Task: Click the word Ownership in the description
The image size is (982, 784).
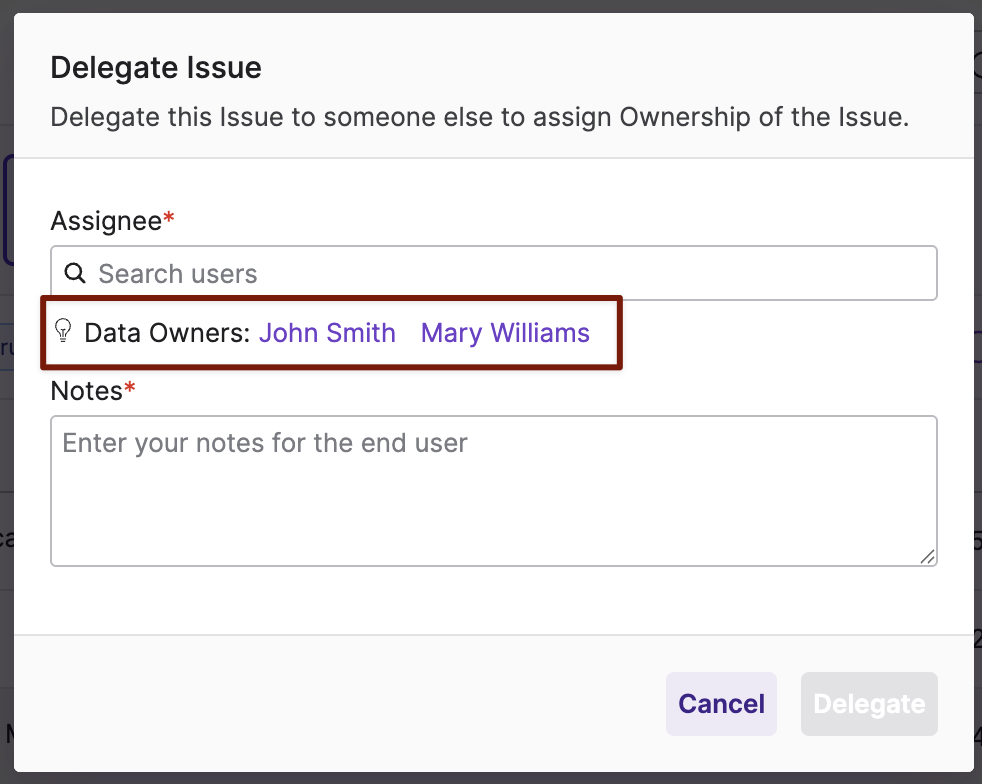Action: click(x=685, y=118)
